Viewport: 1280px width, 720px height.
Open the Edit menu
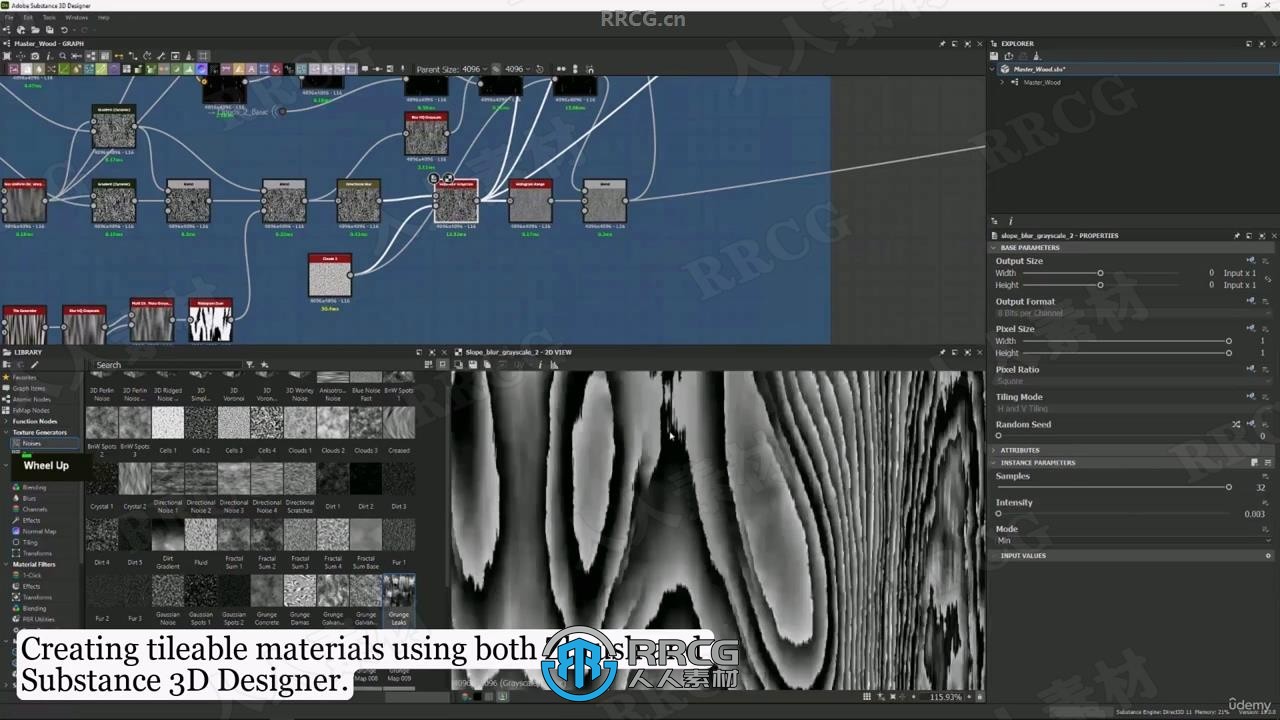click(27, 17)
